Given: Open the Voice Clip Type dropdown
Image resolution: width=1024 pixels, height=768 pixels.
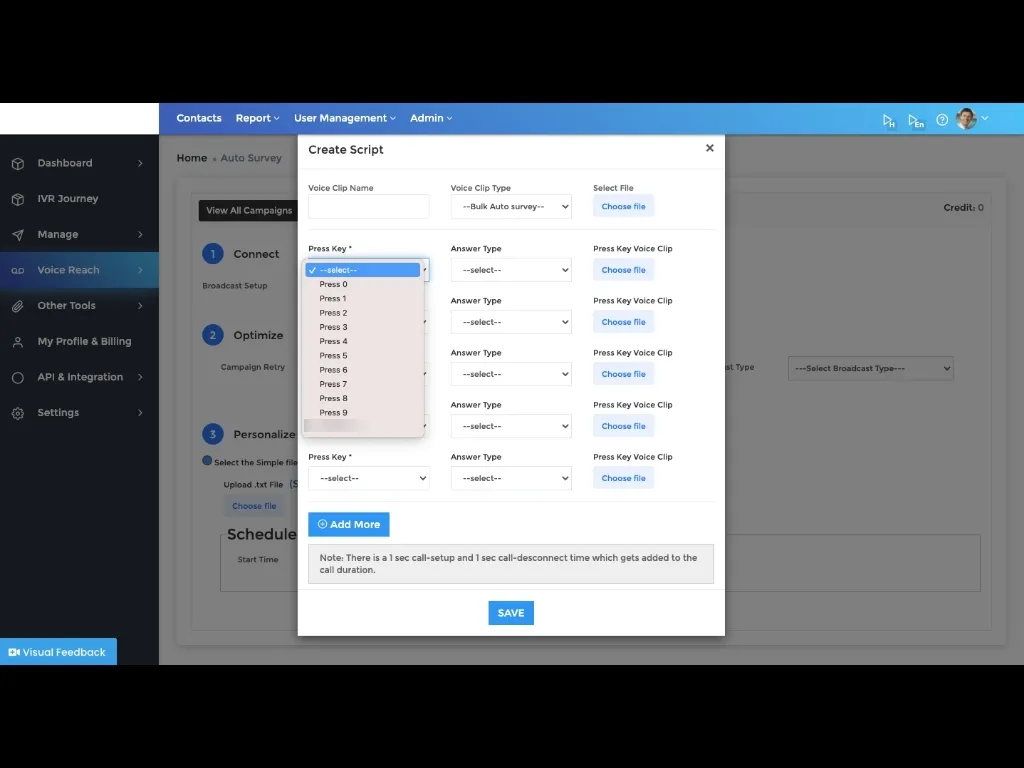Looking at the screenshot, I should coord(511,206).
